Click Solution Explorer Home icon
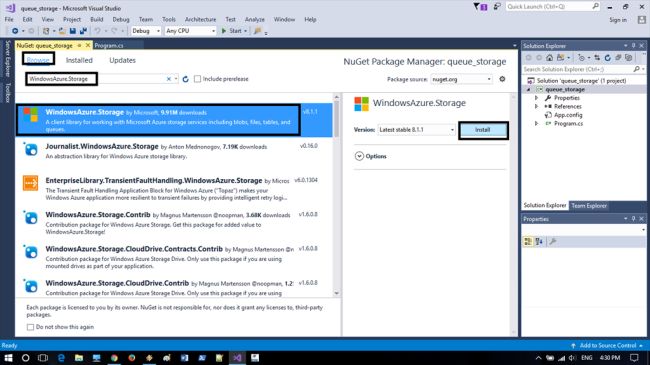The height and width of the screenshot is (365, 650). 549,58
